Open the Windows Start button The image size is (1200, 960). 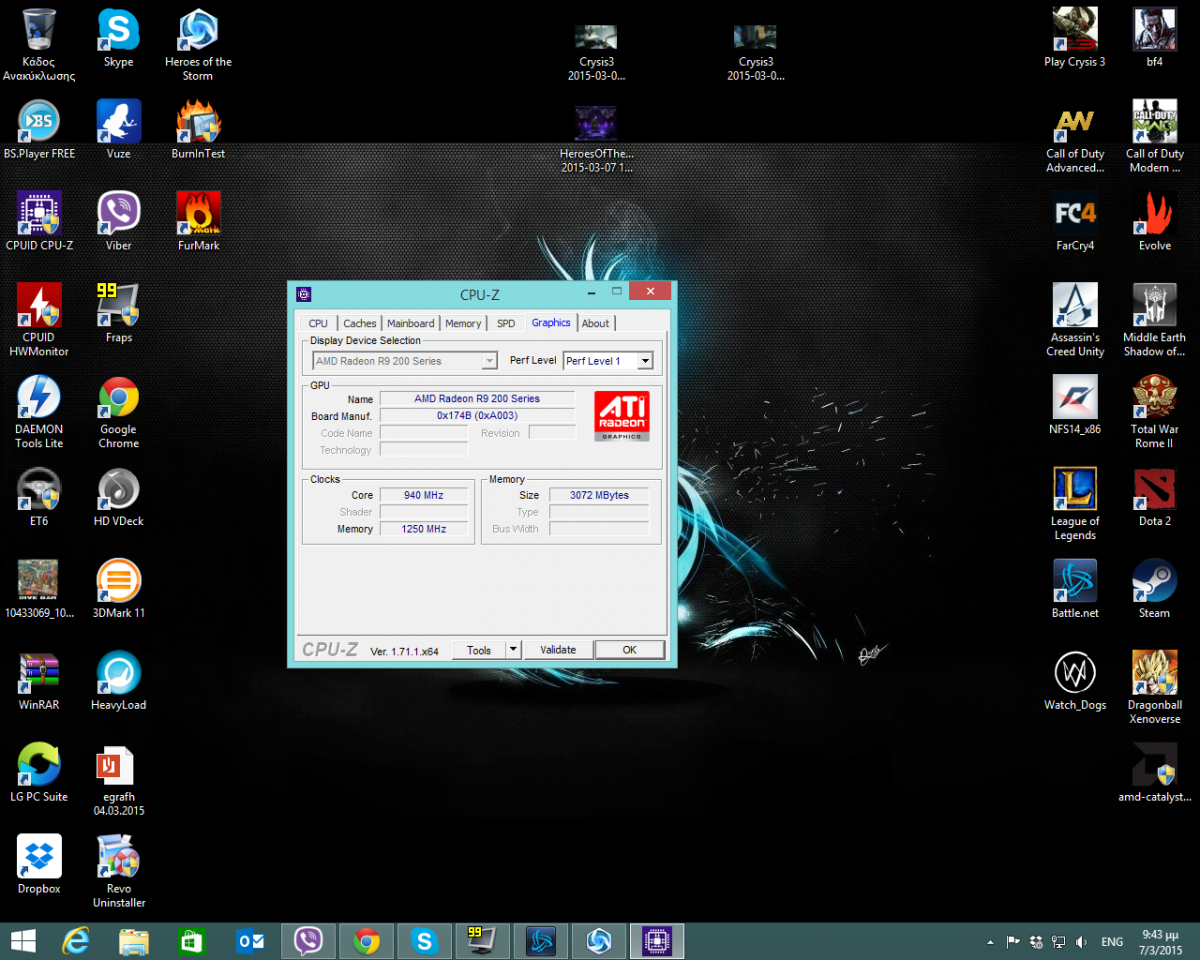[x=23, y=941]
